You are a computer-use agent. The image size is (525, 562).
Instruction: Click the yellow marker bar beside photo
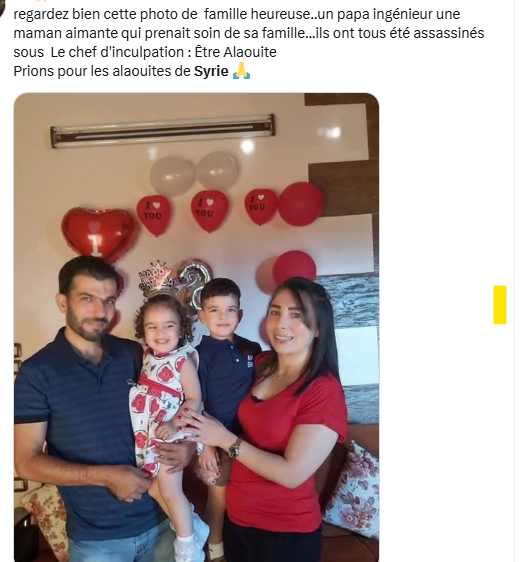coord(500,305)
